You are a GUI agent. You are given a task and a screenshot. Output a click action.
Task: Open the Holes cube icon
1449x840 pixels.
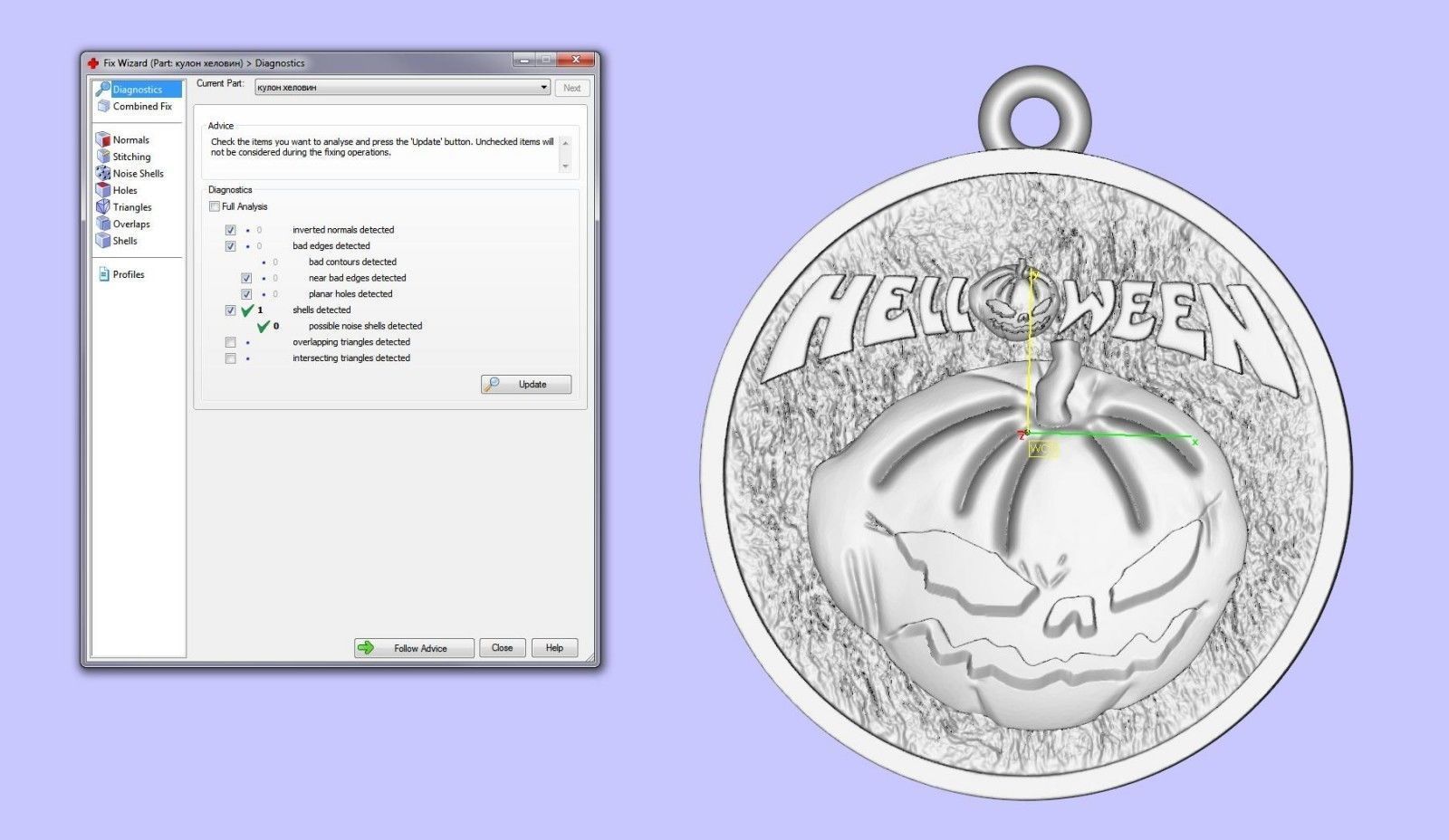[103, 190]
